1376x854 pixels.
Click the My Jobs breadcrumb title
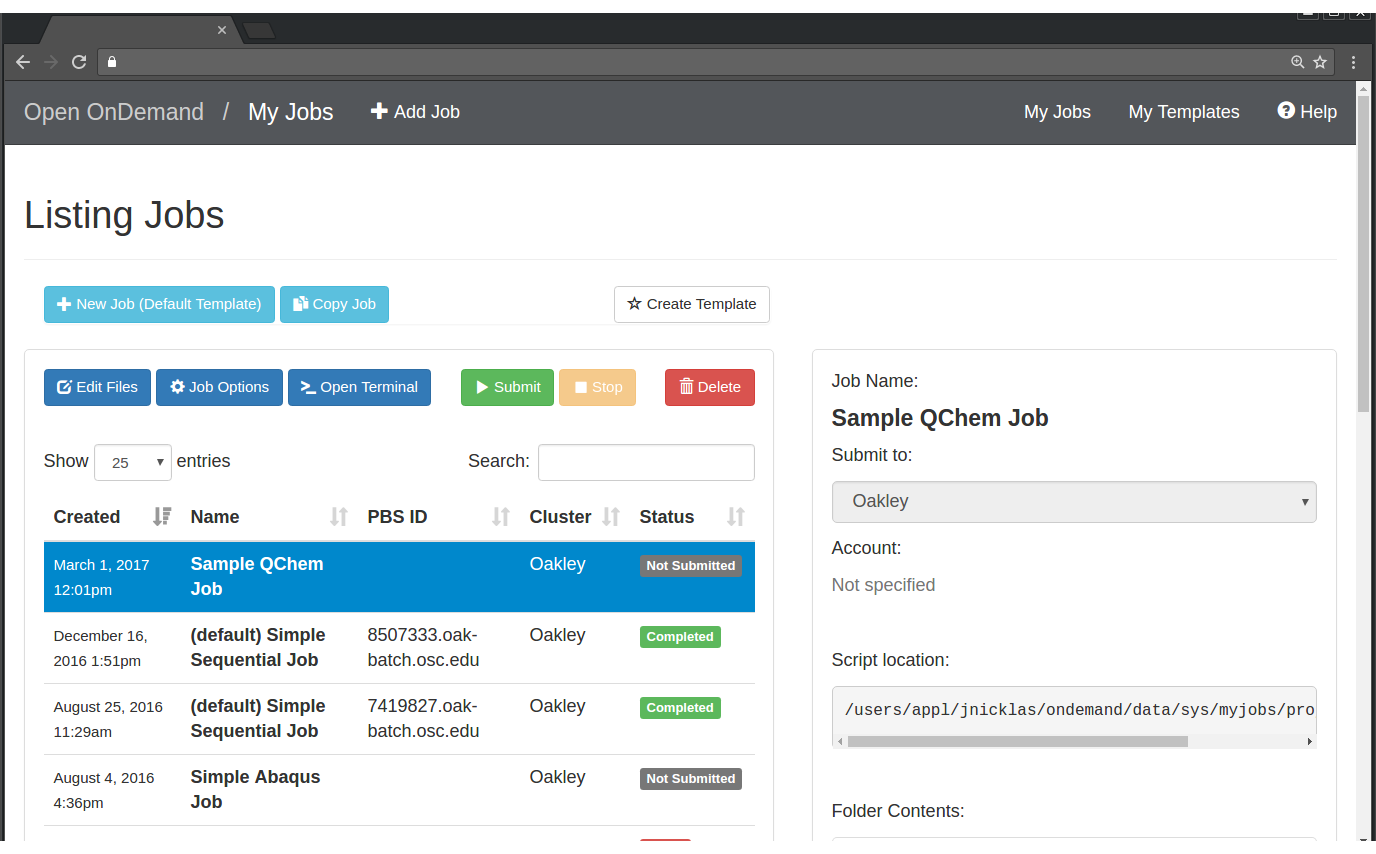(x=291, y=112)
